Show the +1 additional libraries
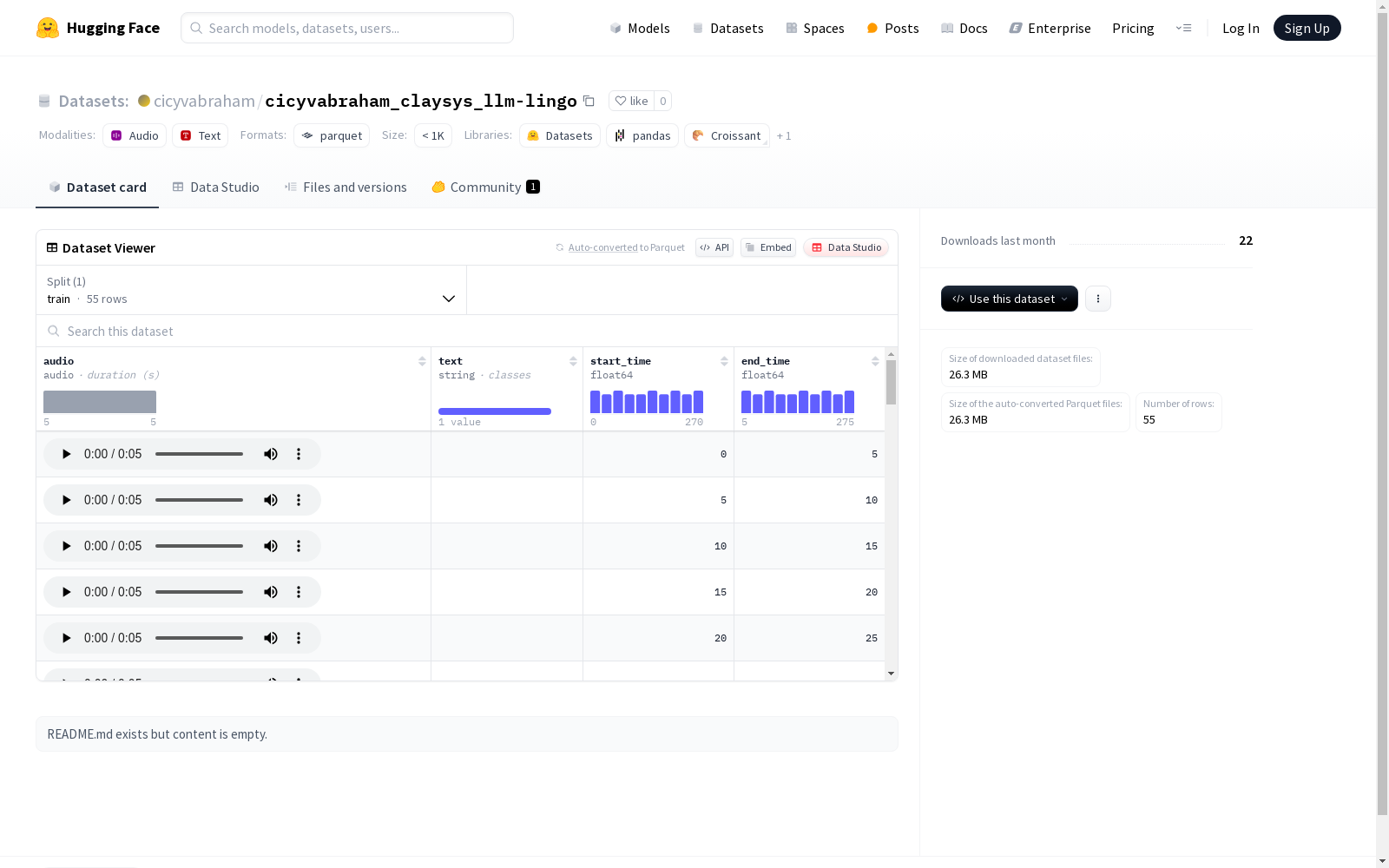1389x868 pixels. [784, 135]
